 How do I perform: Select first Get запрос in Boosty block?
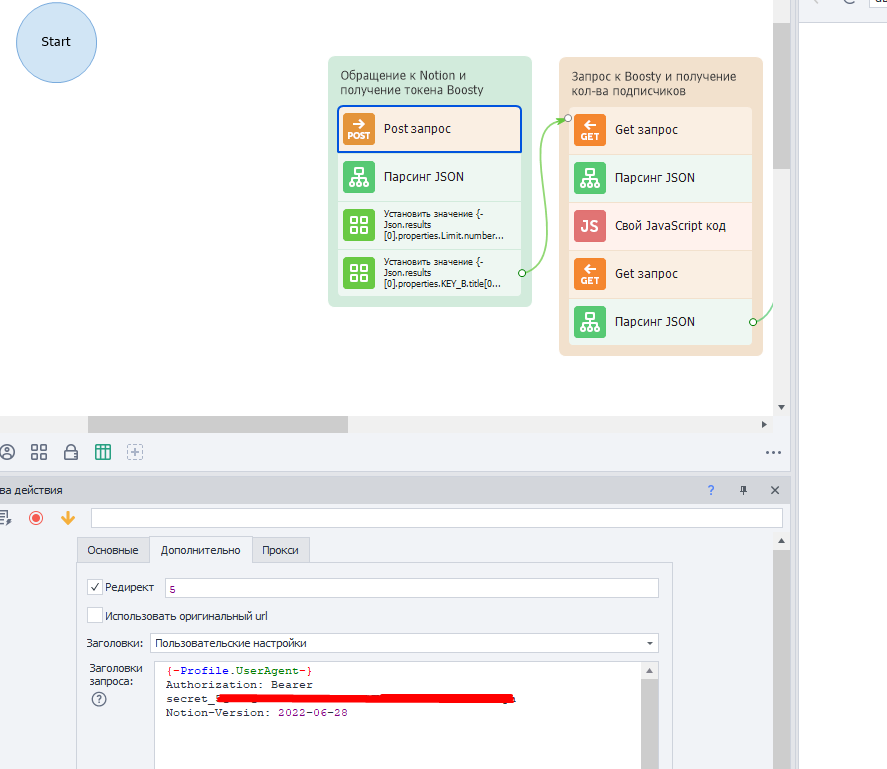pos(660,130)
